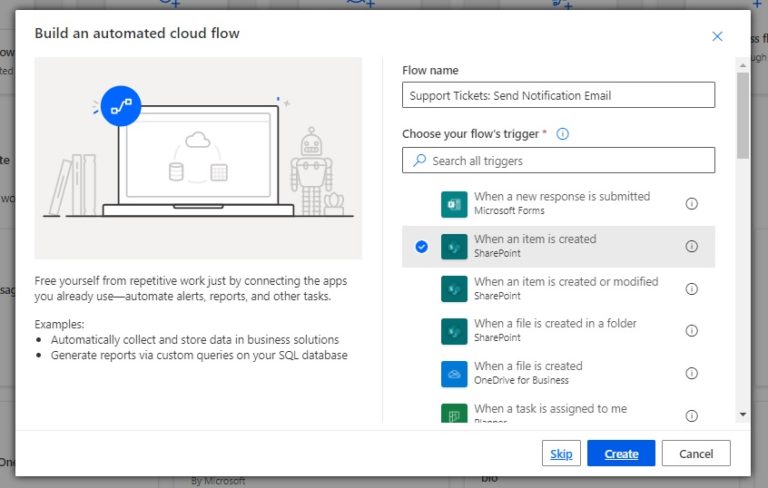
Task: Click SharePoint icon for file created in folder
Action: [x=454, y=331]
